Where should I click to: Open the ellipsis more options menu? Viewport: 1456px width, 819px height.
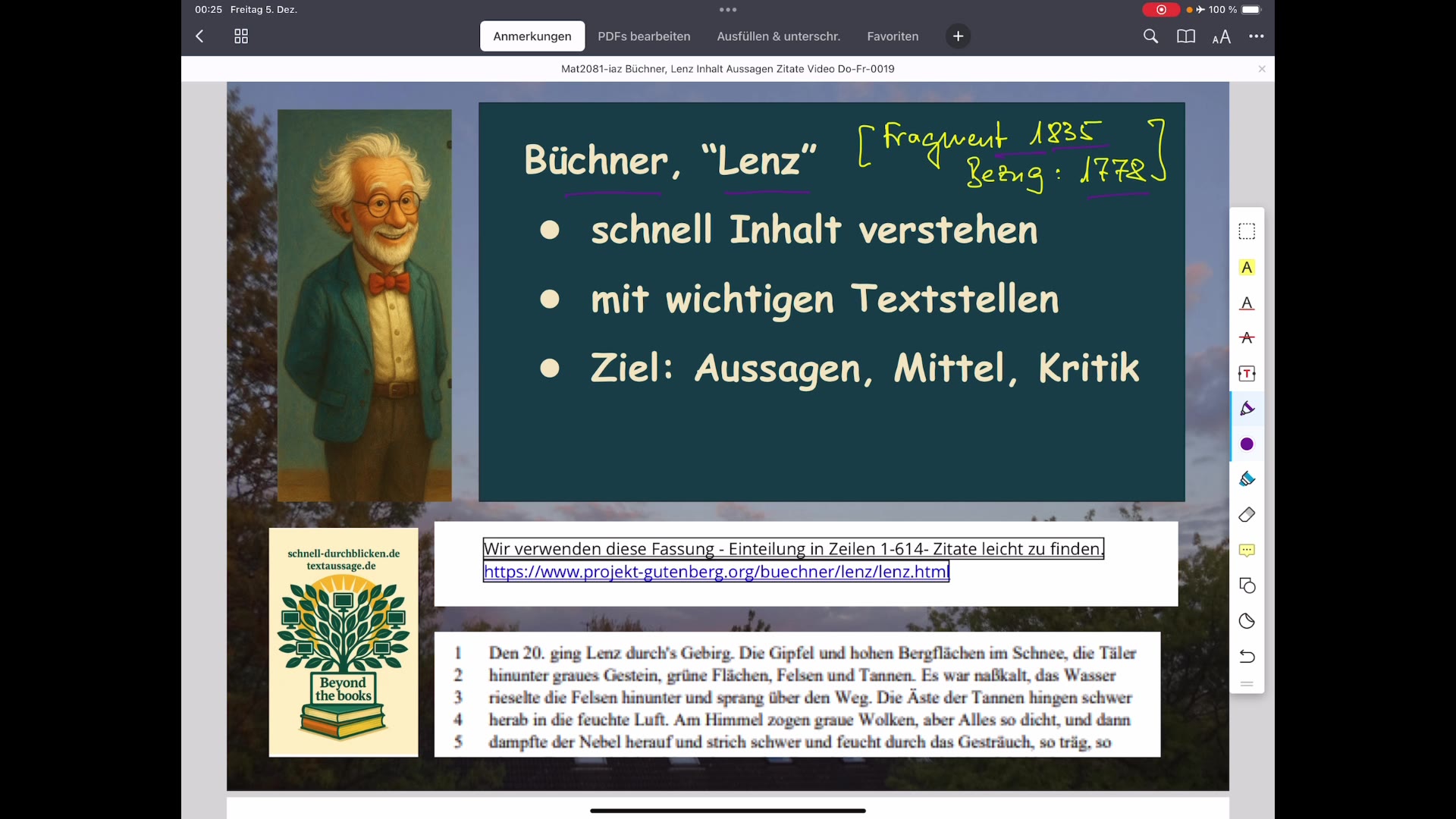coord(1257,36)
